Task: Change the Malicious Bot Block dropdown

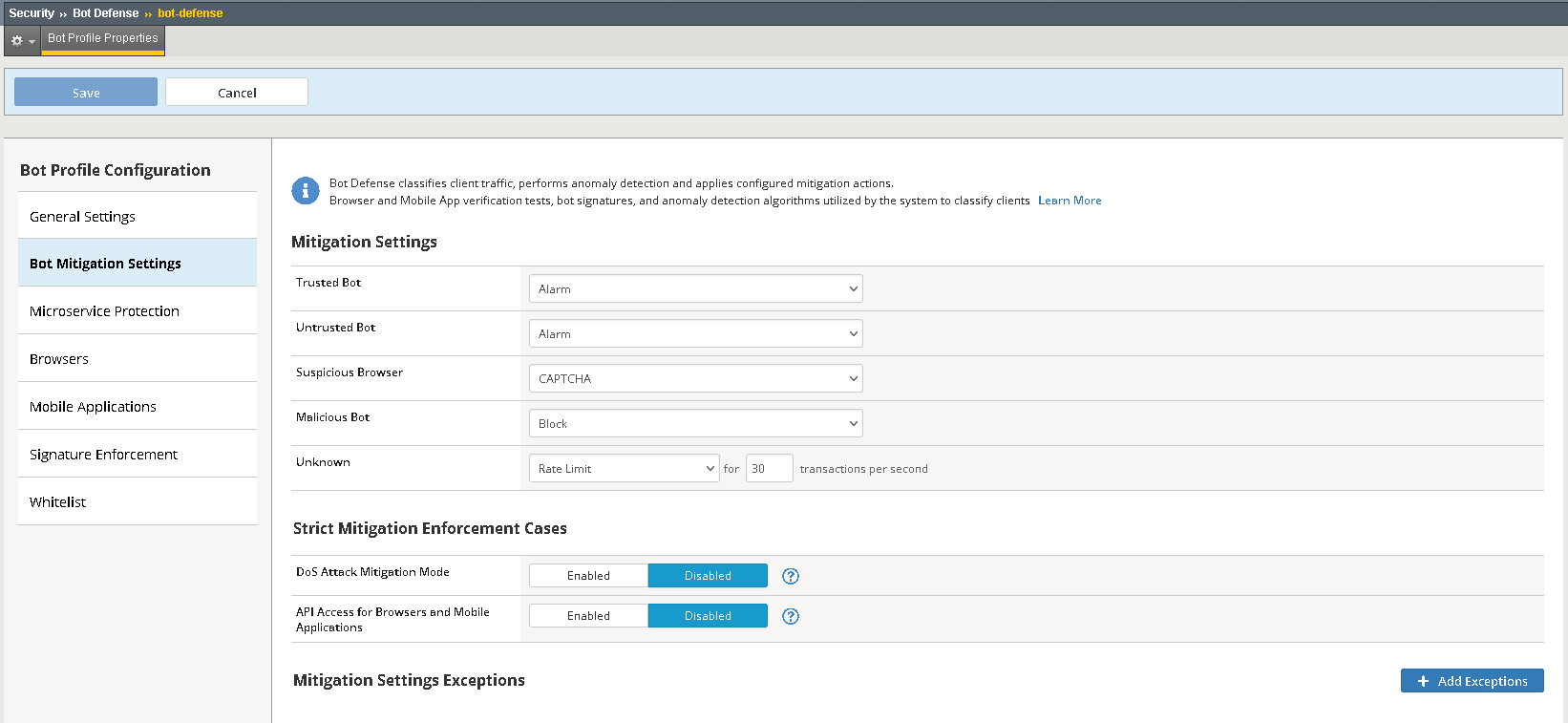Action: point(695,423)
